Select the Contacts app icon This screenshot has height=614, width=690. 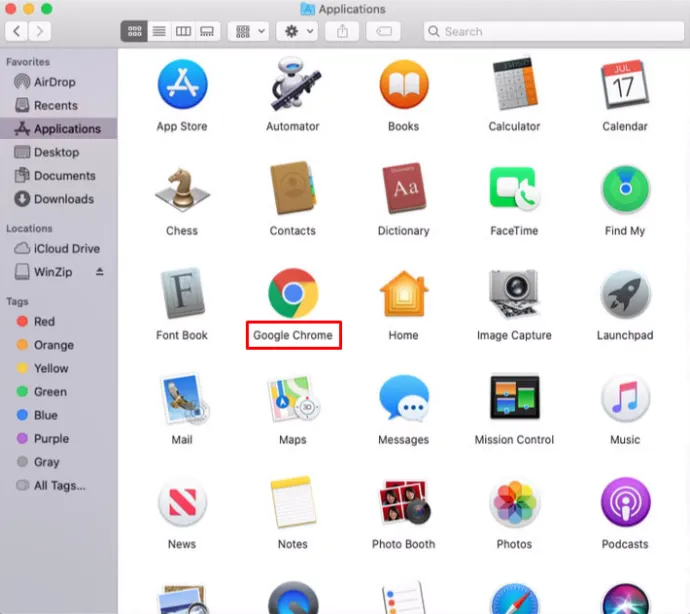point(293,188)
